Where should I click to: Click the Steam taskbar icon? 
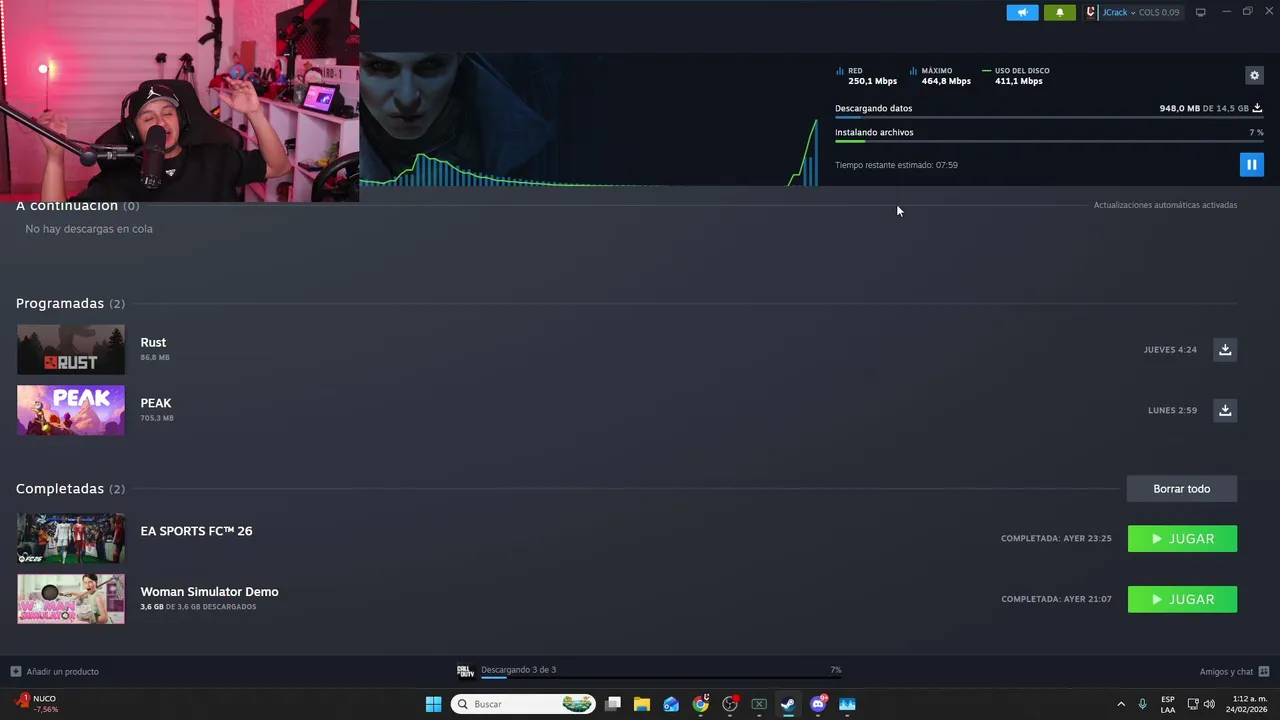click(x=788, y=704)
